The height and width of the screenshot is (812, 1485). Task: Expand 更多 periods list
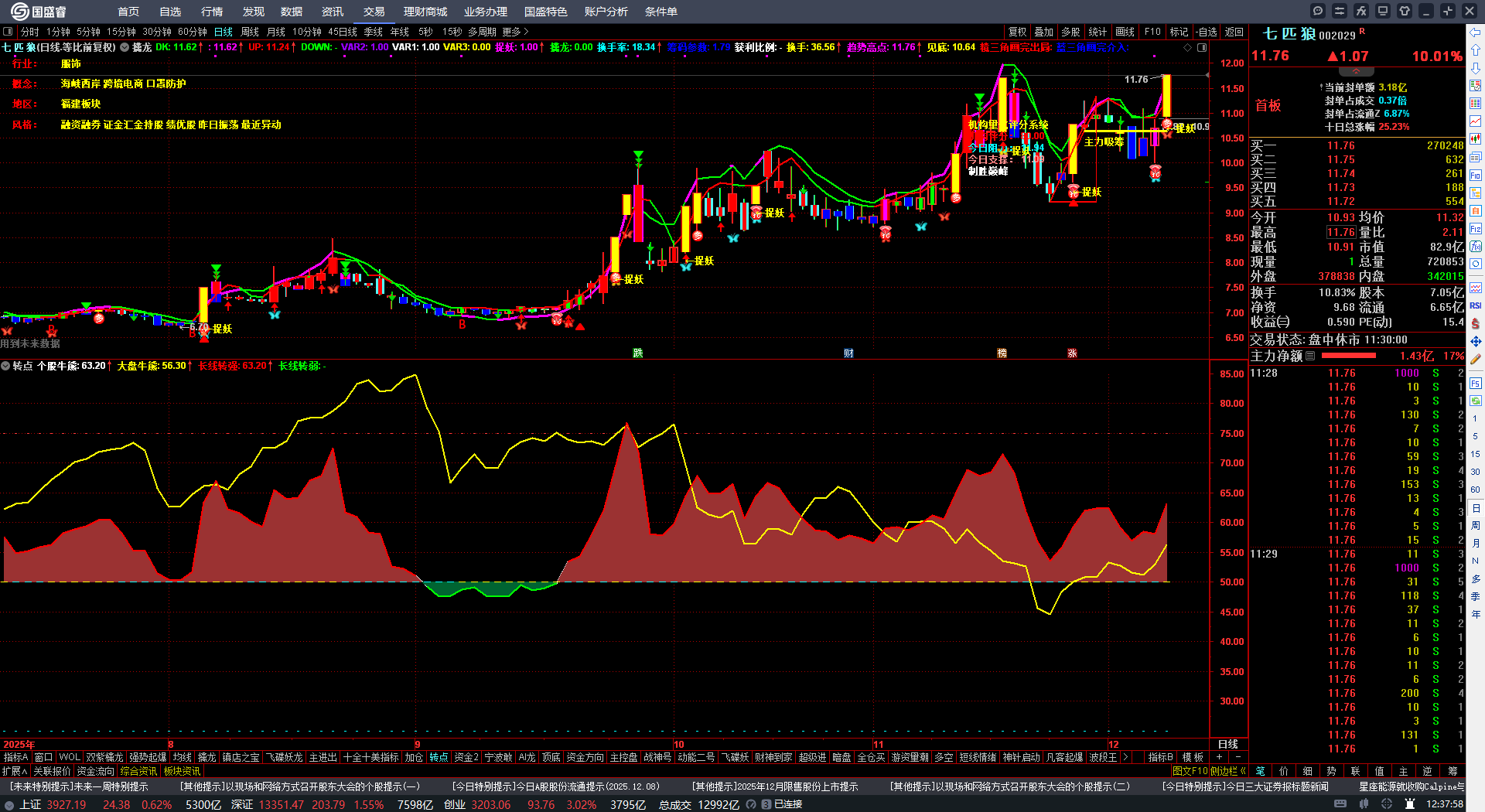point(515,32)
